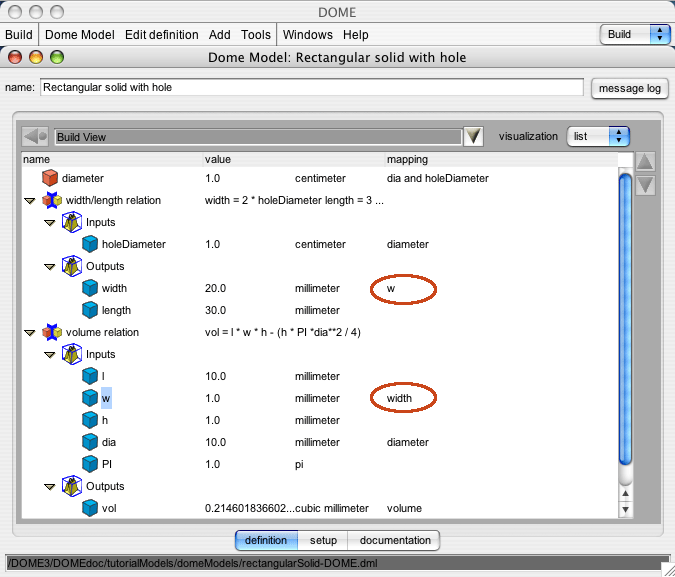Open the Windows menu
675x577 pixels.
307,34
